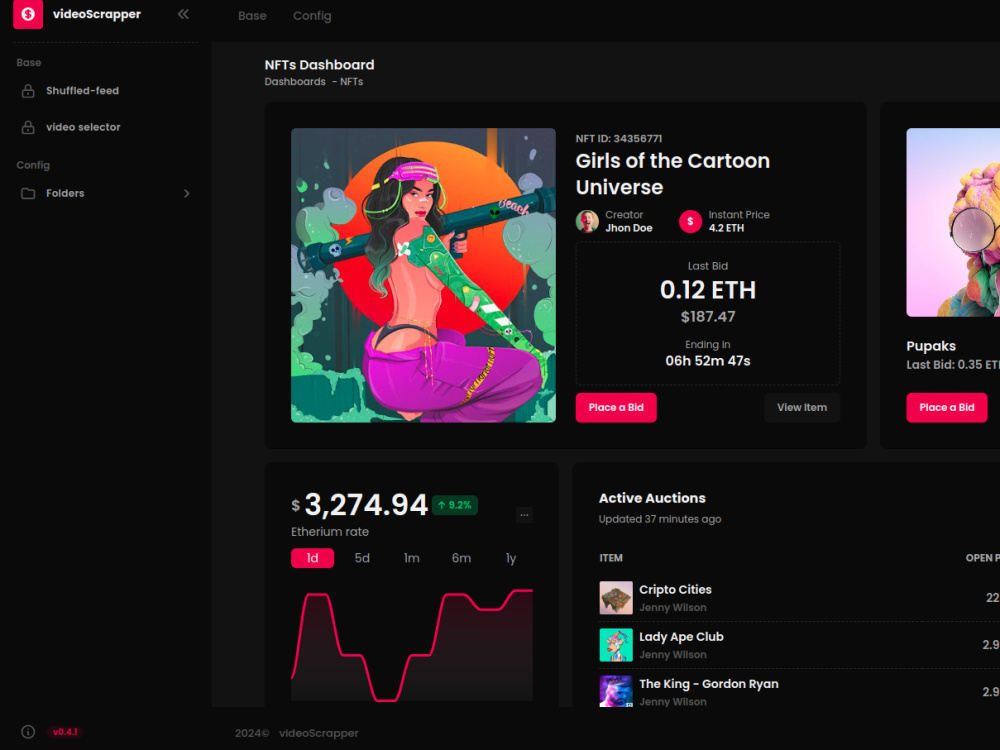Open the Girls of the Cartoon Universe artwork
Screen dimensions: 1000x750
tap(423, 276)
